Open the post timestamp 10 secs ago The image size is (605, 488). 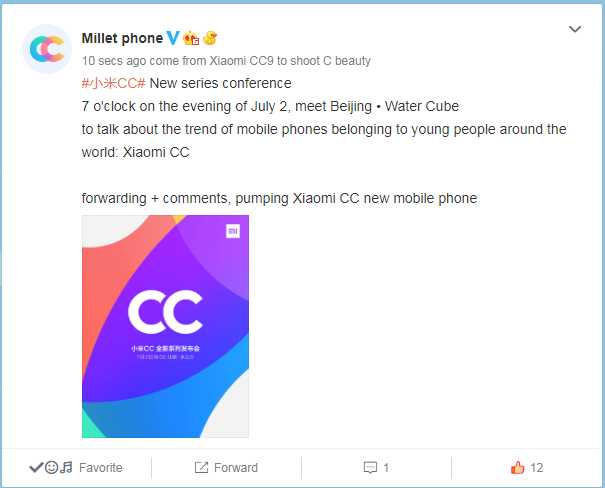(115, 61)
